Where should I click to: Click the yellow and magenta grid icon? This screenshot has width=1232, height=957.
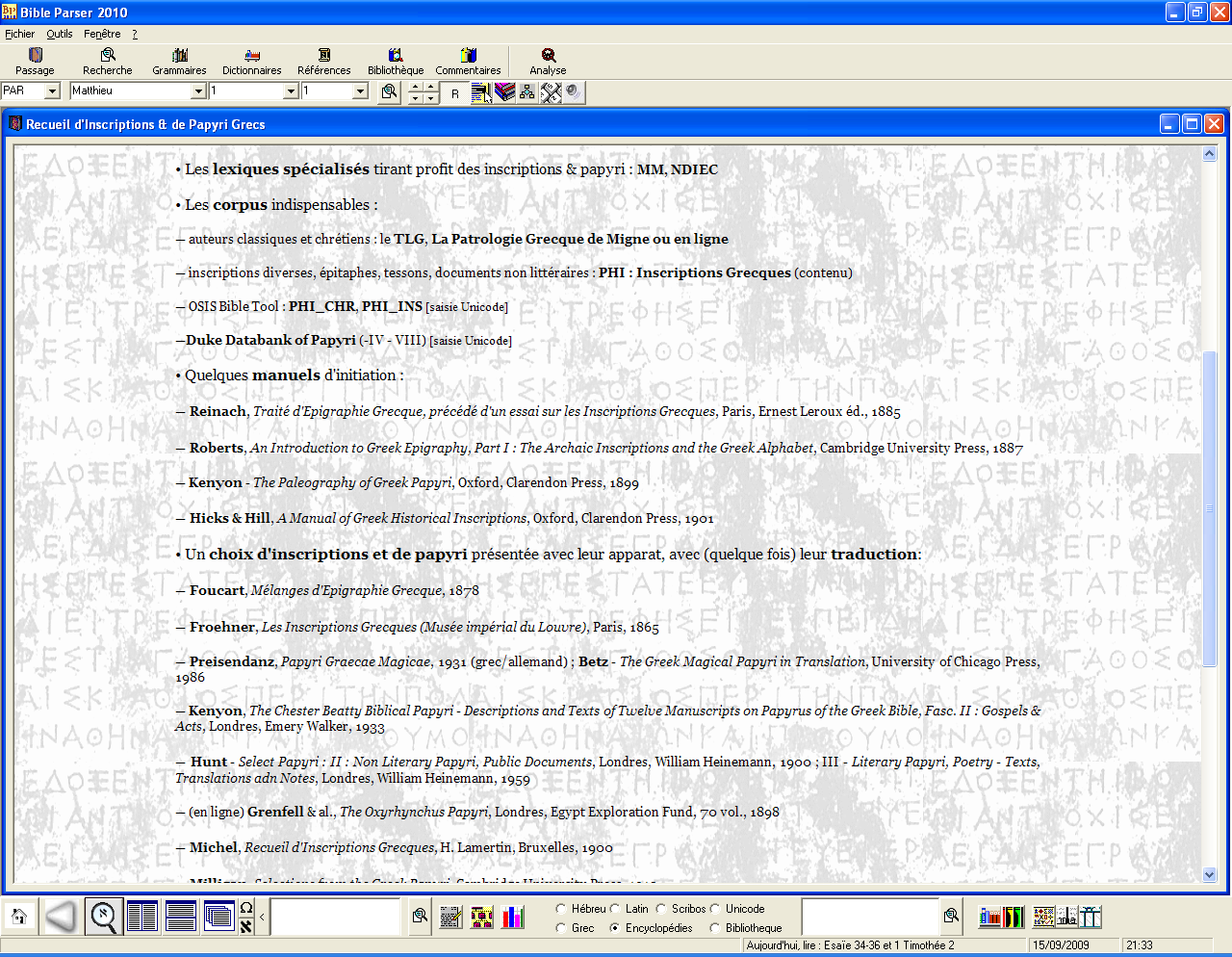482,917
